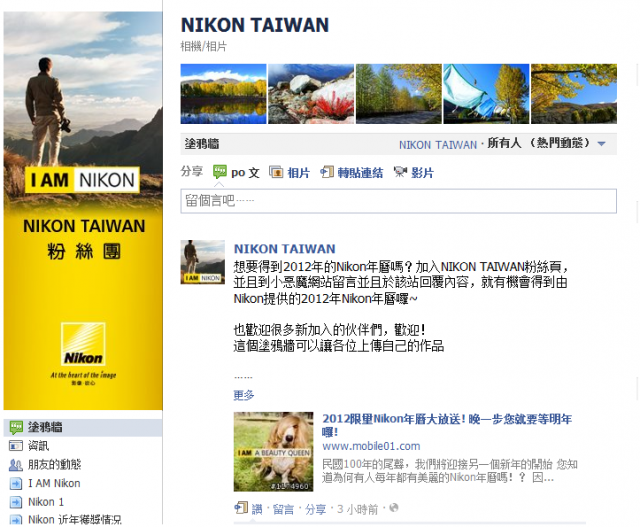Click the po文 green speech bubble icon
640x527 pixels.
[x=220, y=172]
